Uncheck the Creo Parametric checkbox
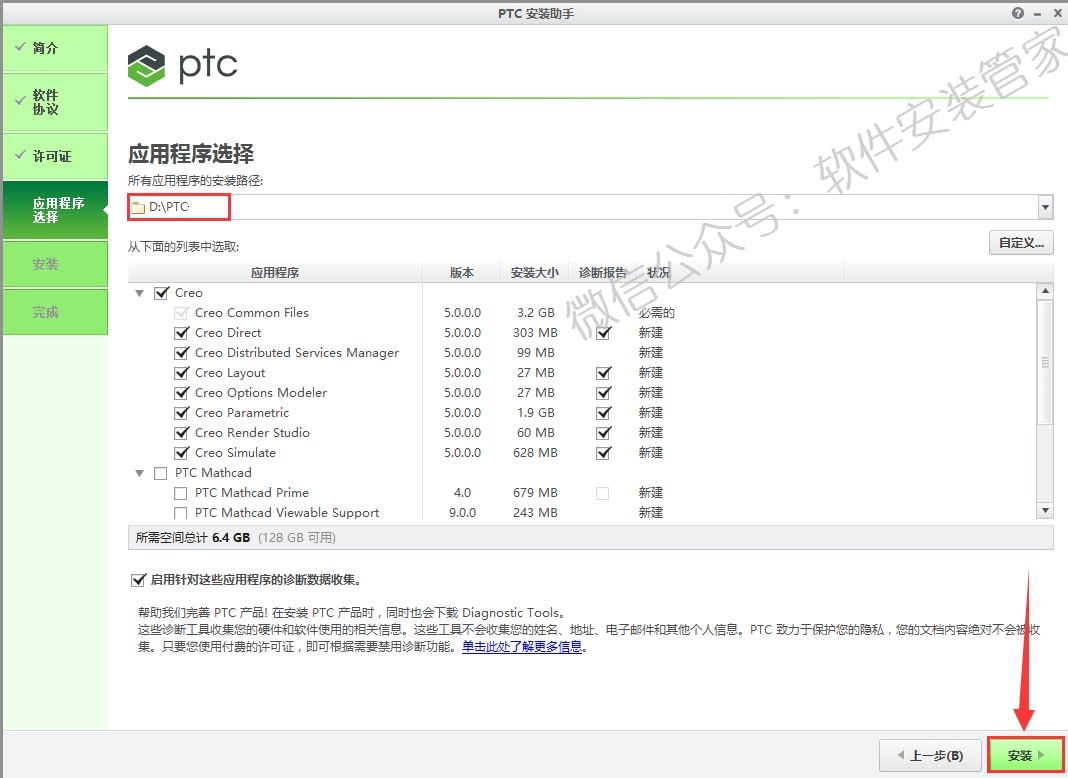Viewport: 1068px width, 778px height. (x=182, y=412)
